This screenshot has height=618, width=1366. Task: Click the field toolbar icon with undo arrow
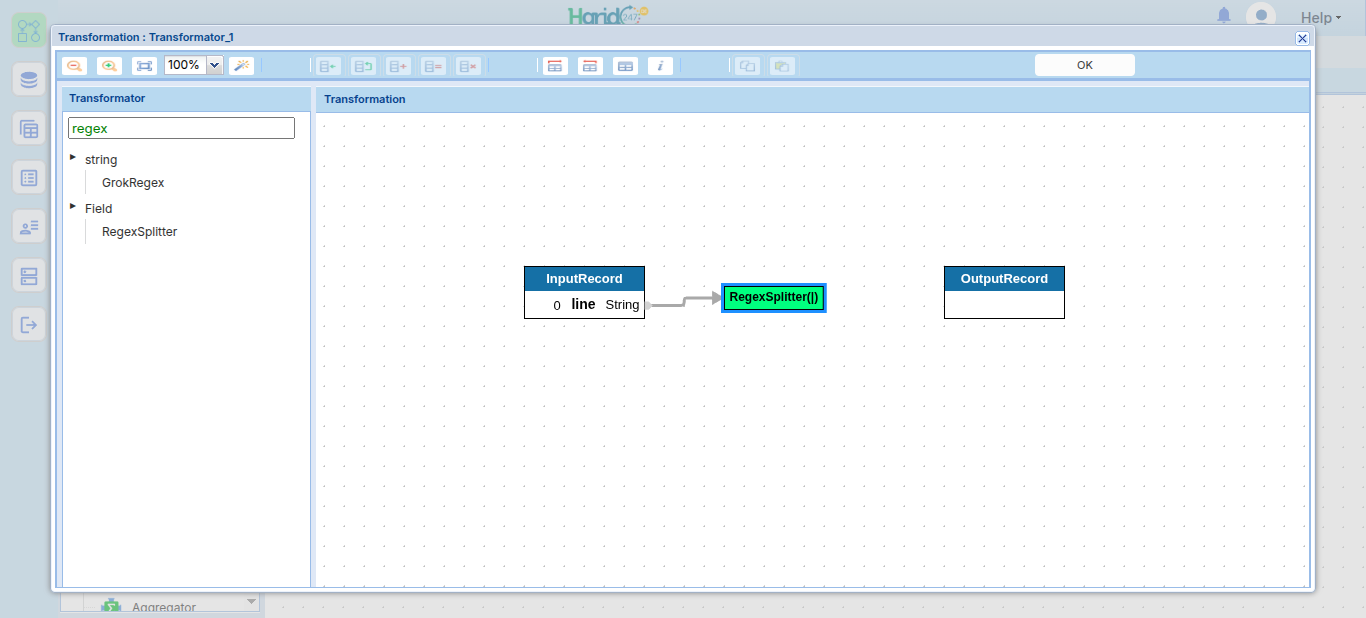(x=363, y=66)
